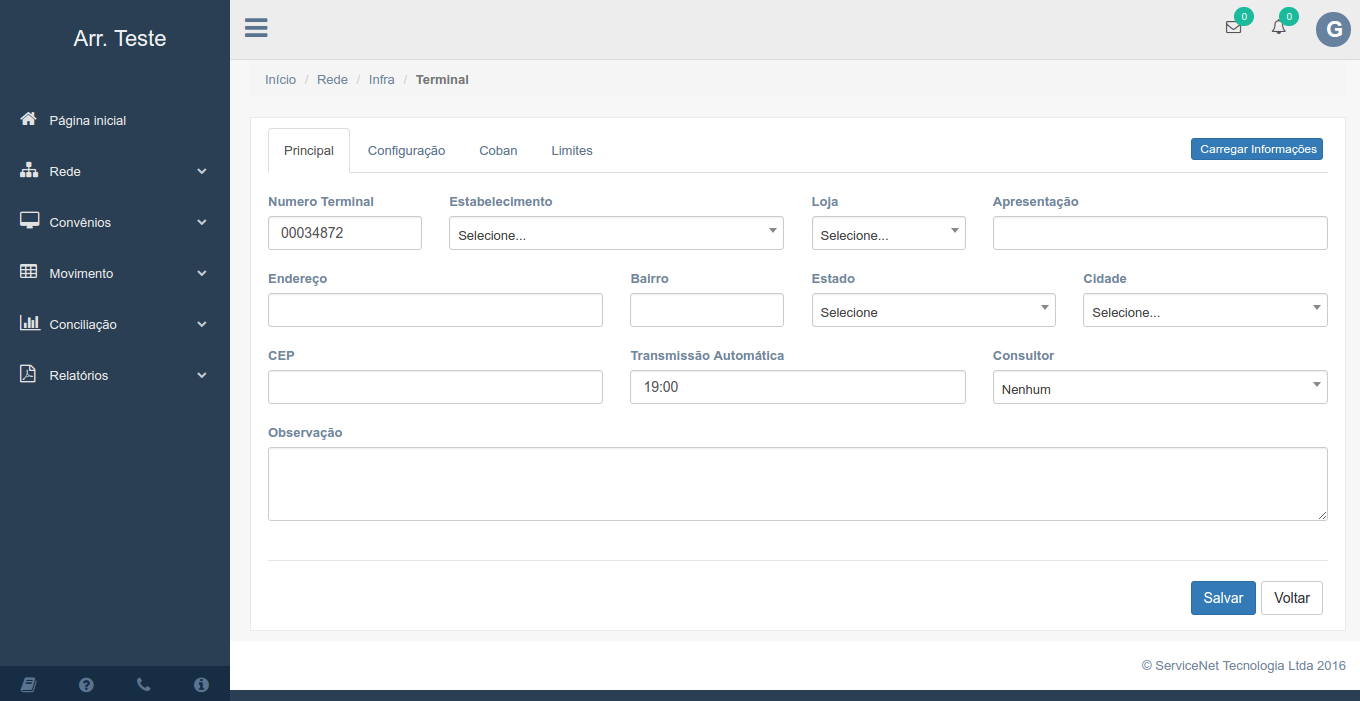Open the Consultor dropdown

(1159, 388)
